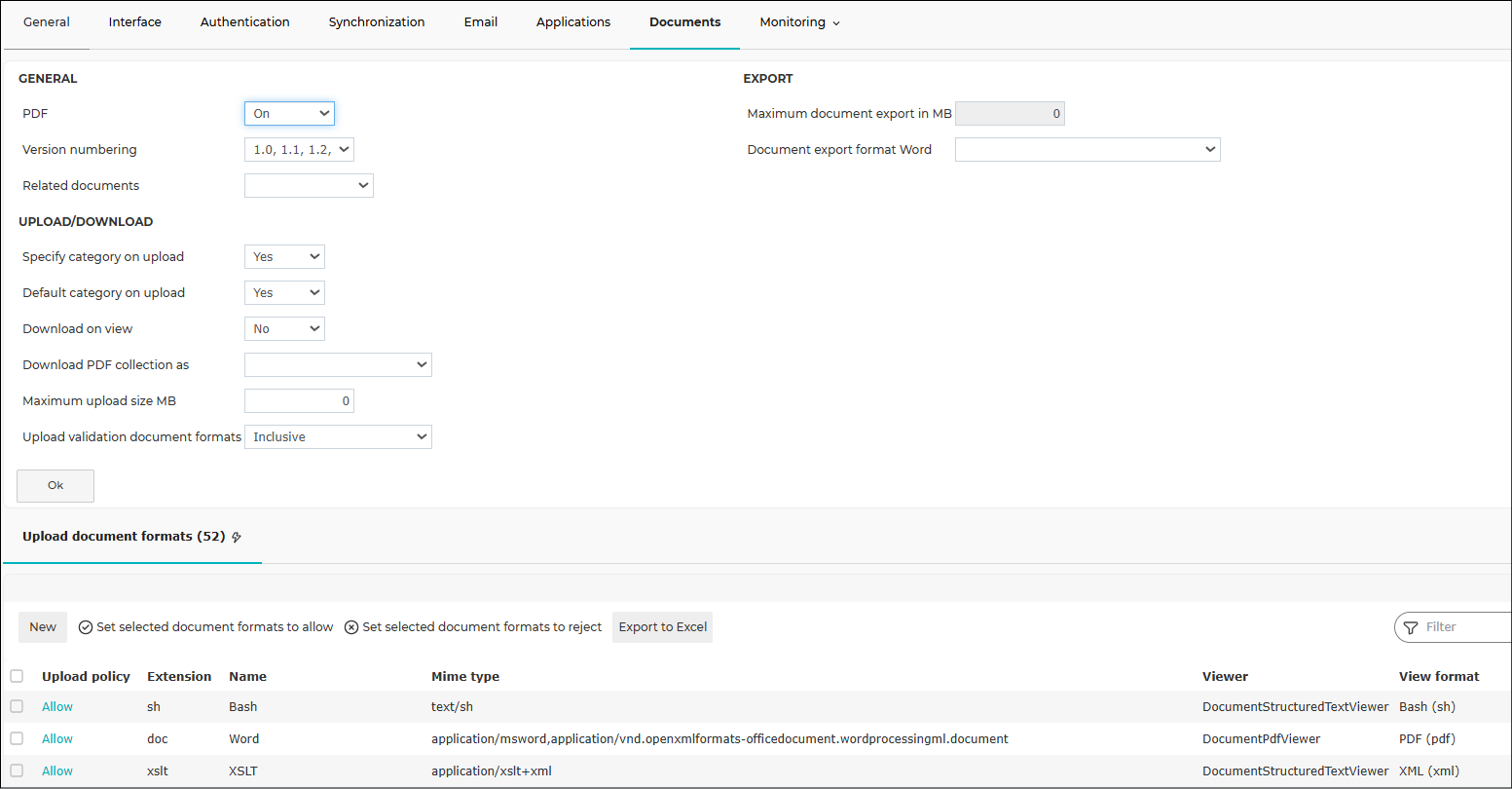This screenshot has width=1512, height=789.
Task: Open the PDF On dropdown
Action: 289,114
